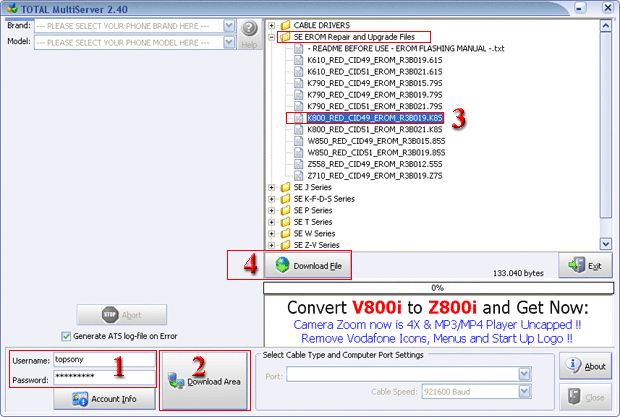The height and width of the screenshot is (417, 620).
Task: Click the Convert V800i to Z800i banner
Action: point(438,322)
